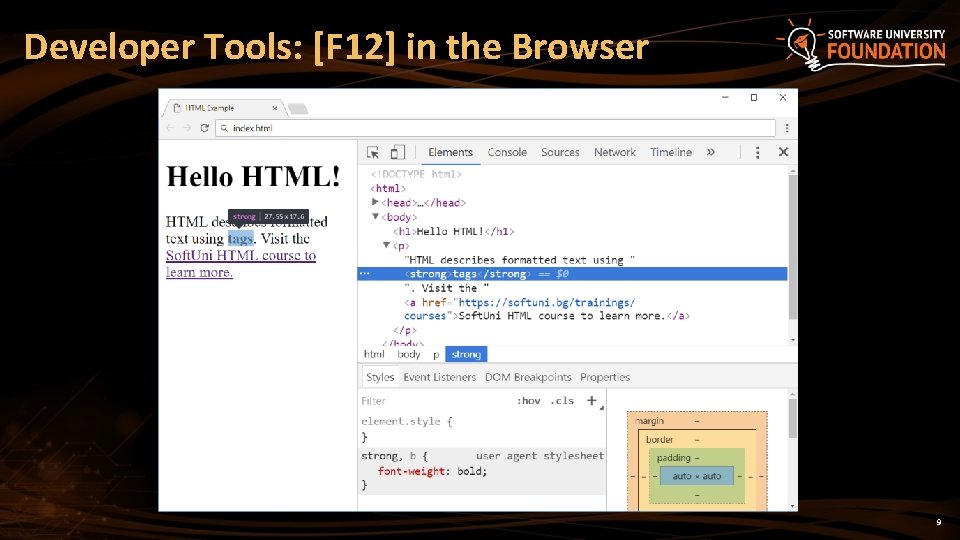
Task: Click the DOM tree scroll down arrow
Action: [x=793, y=340]
